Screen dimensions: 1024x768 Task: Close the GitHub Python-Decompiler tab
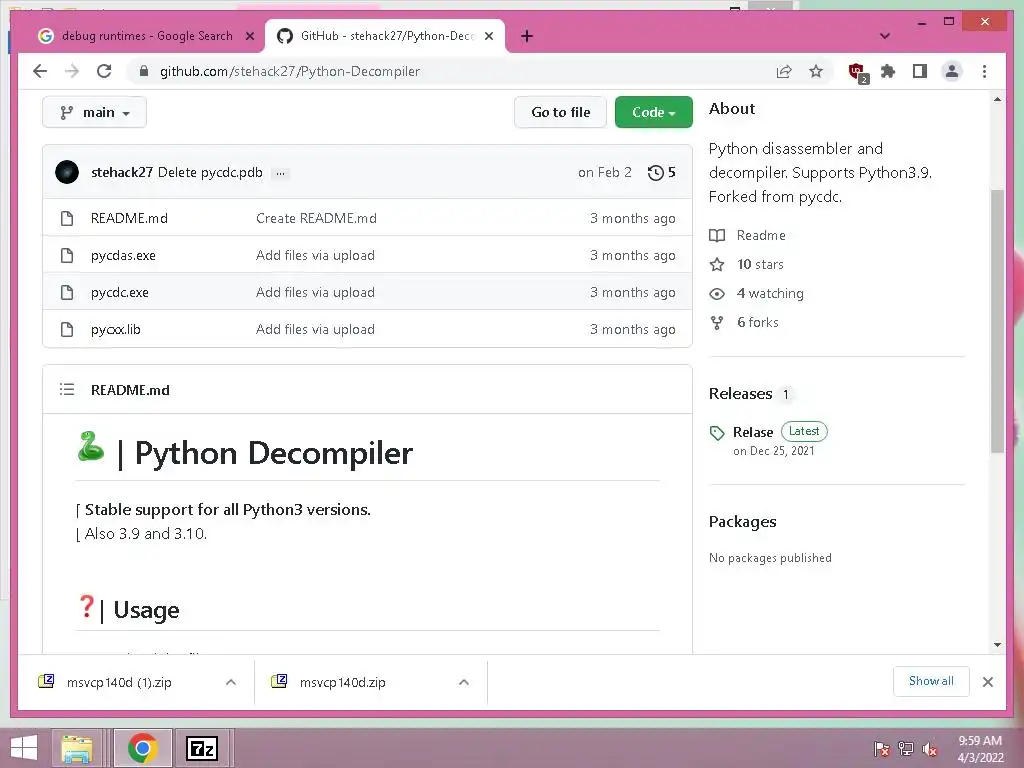[x=488, y=36]
